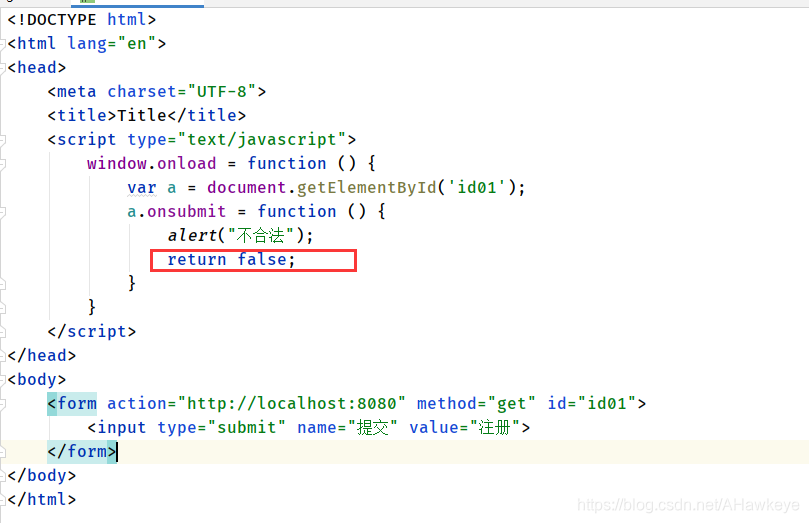Click the name="提交" attribute
This screenshot has height=523, width=809.
tap(347, 428)
